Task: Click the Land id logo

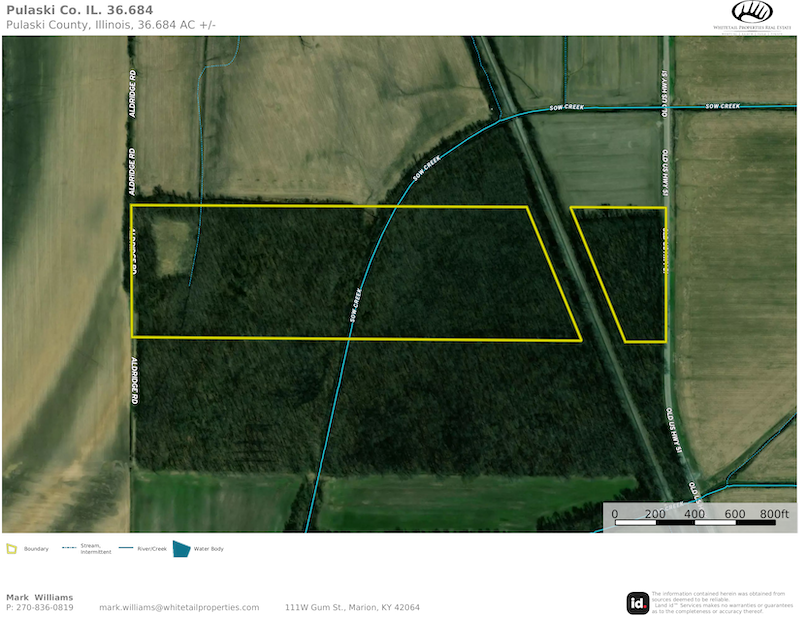Action: point(637,603)
